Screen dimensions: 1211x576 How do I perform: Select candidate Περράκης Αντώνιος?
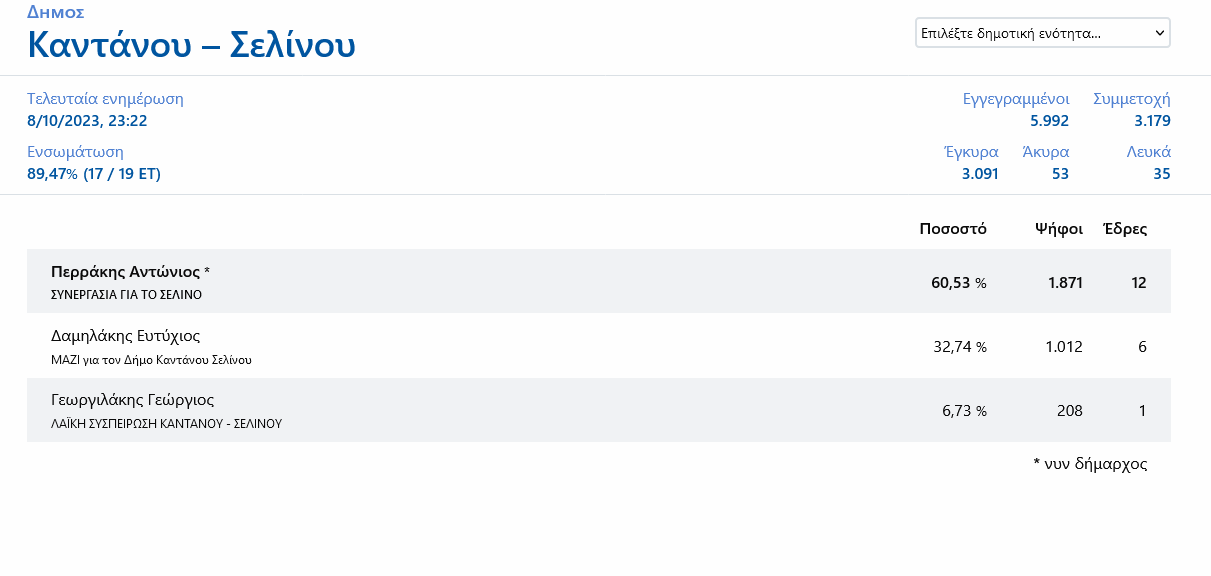pos(125,272)
